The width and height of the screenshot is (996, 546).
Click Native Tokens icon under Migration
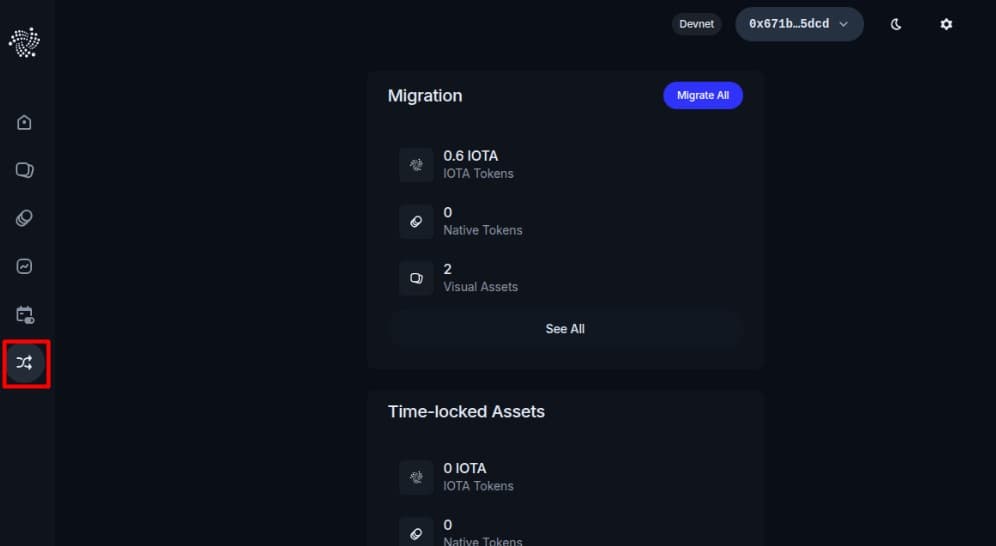pyautogui.click(x=416, y=221)
